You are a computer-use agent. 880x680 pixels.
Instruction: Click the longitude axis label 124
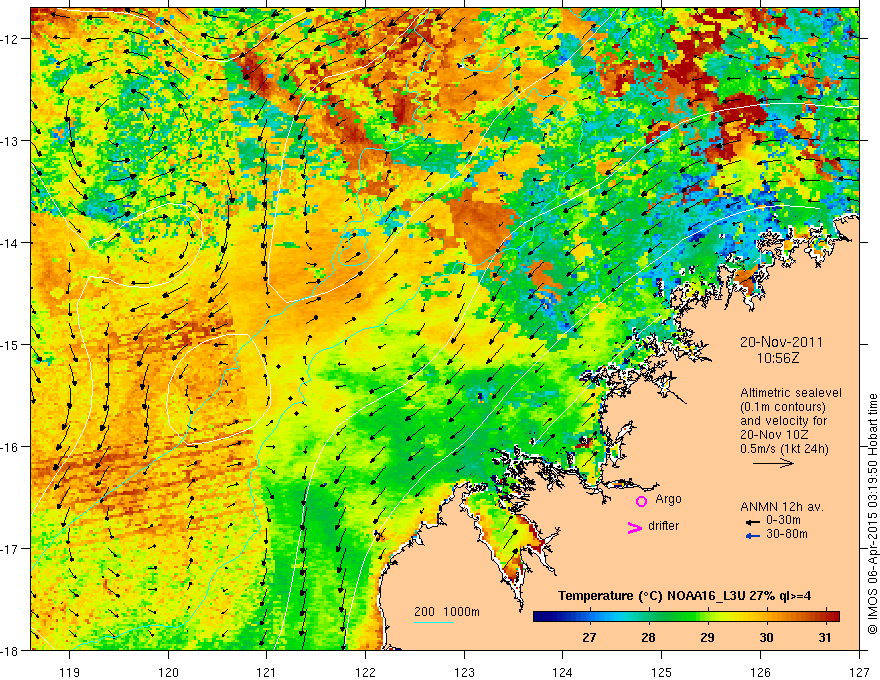pyautogui.click(x=563, y=672)
